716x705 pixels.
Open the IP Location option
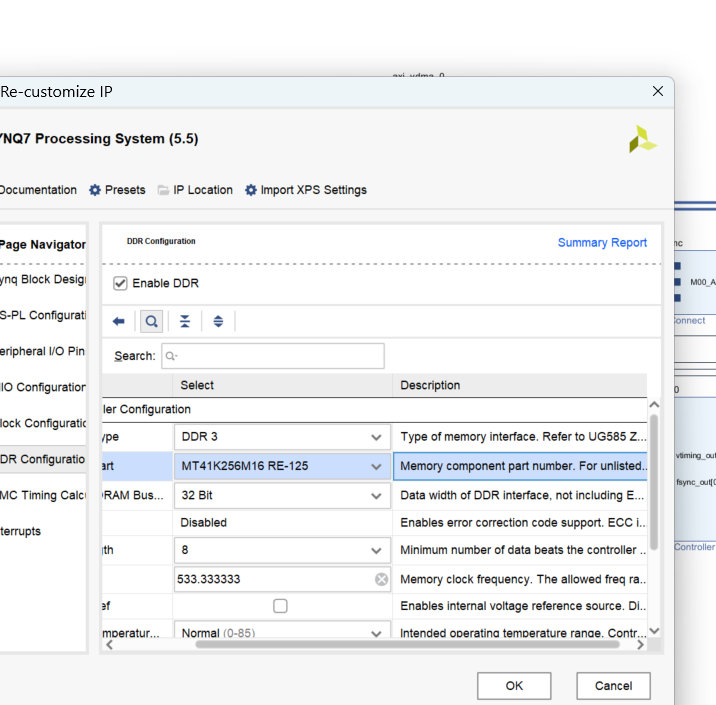pyautogui.click(x=203, y=190)
